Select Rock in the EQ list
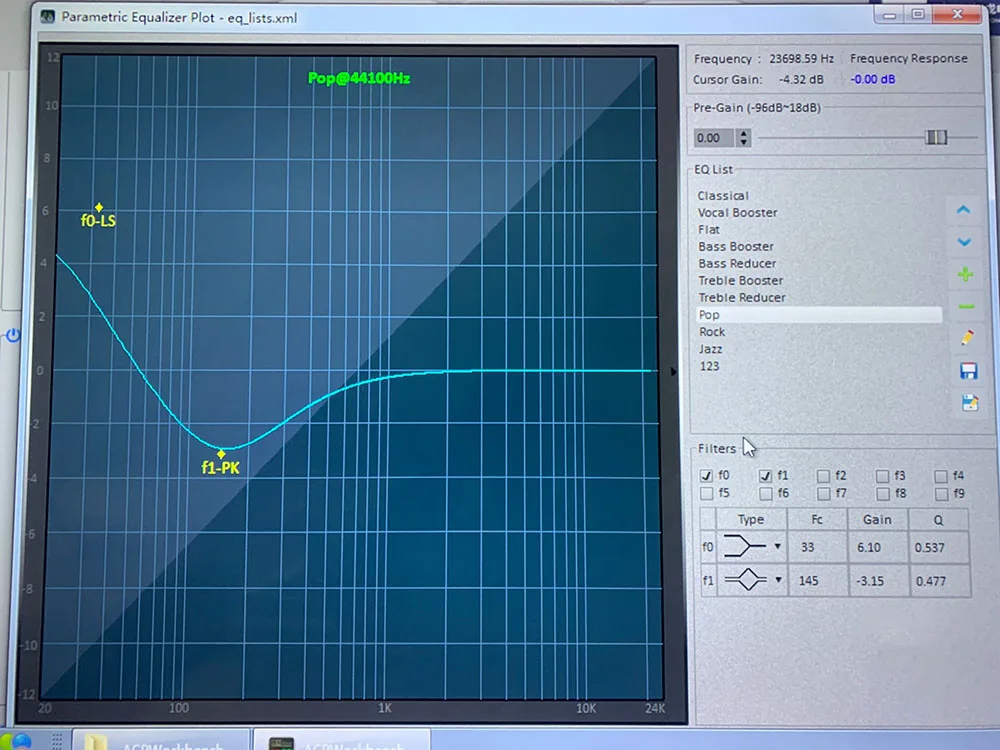Image resolution: width=1000 pixels, height=750 pixels. pos(712,332)
